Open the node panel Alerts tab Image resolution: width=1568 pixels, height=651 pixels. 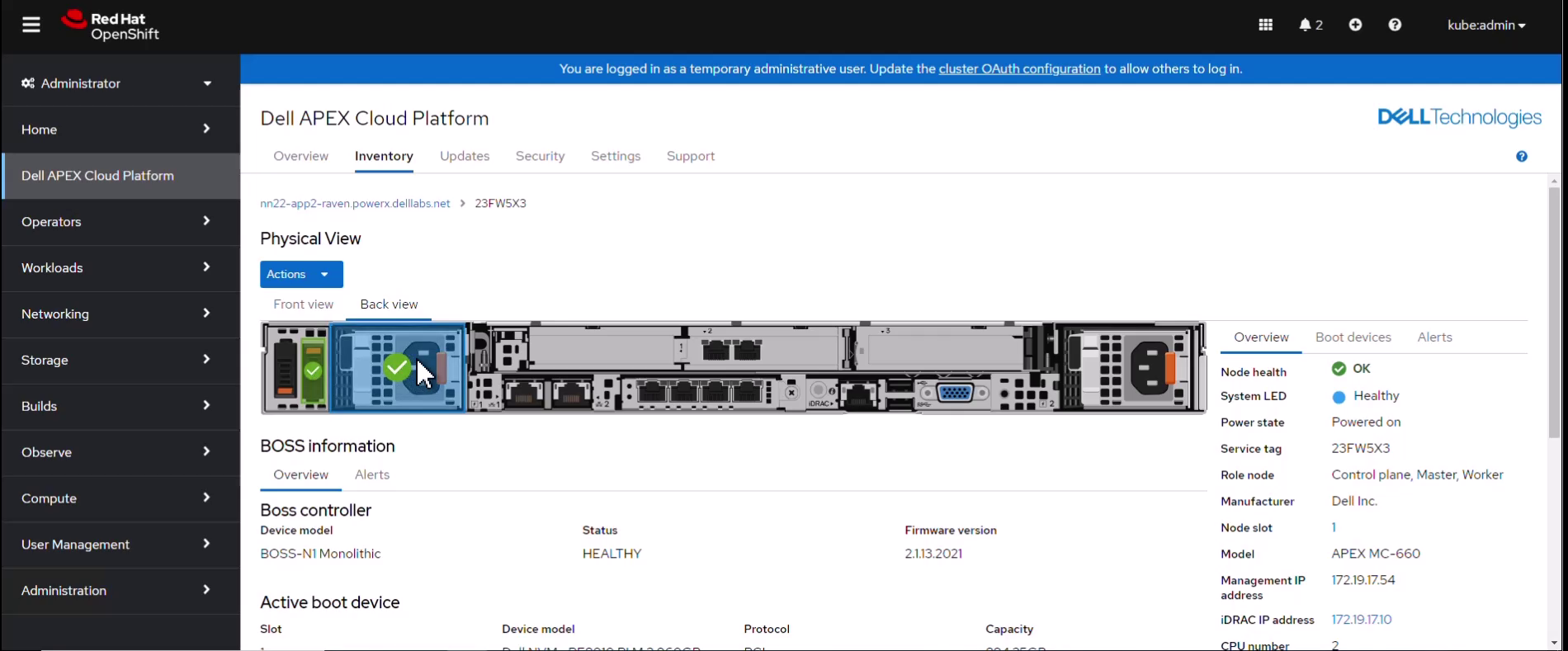coord(1434,337)
